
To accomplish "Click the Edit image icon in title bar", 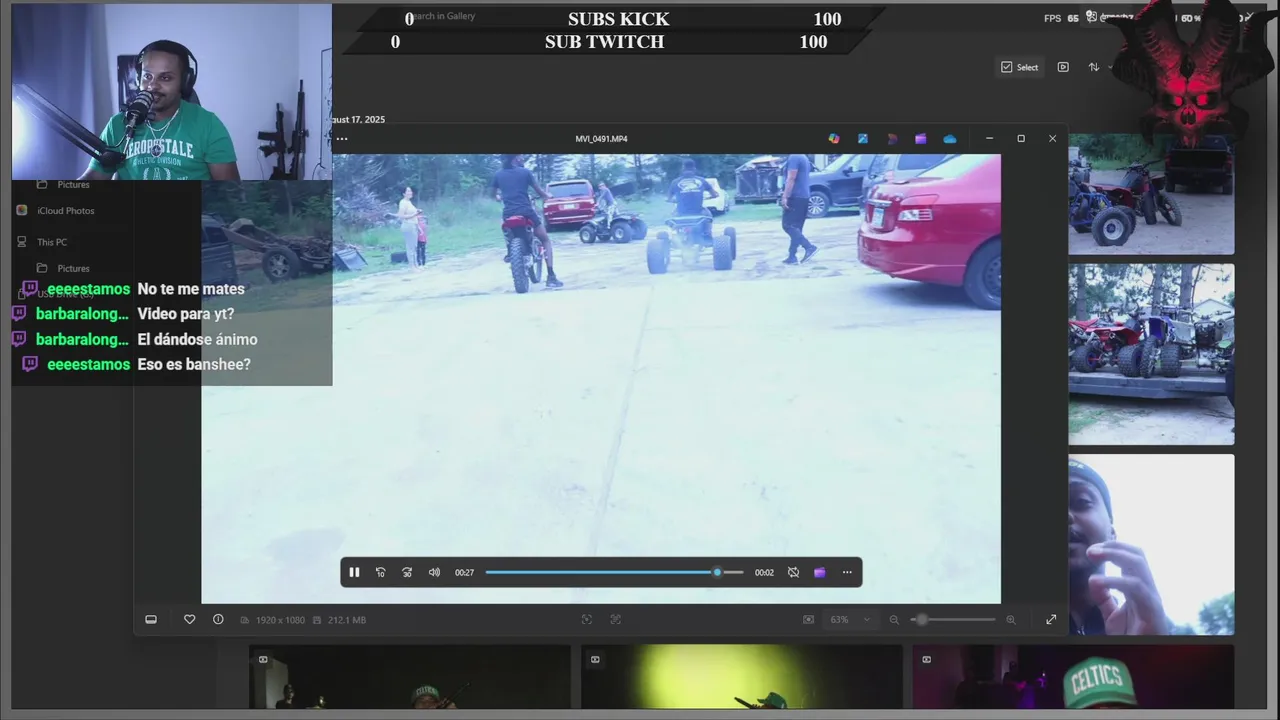I will click(863, 139).
